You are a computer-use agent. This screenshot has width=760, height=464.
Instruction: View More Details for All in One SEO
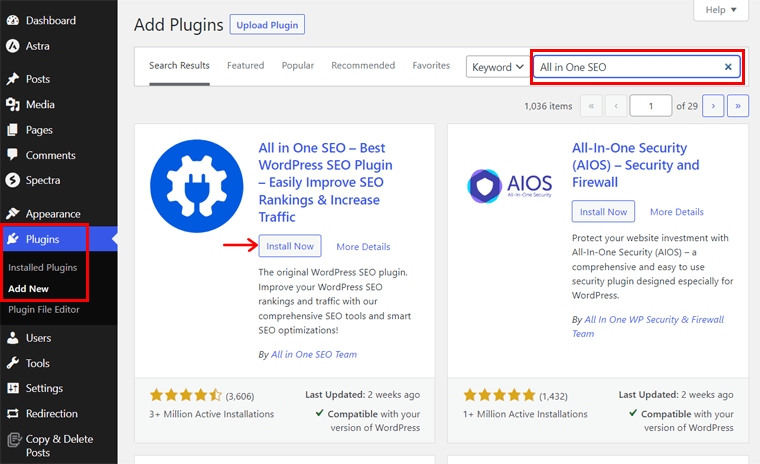pyautogui.click(x=363, y=247)
